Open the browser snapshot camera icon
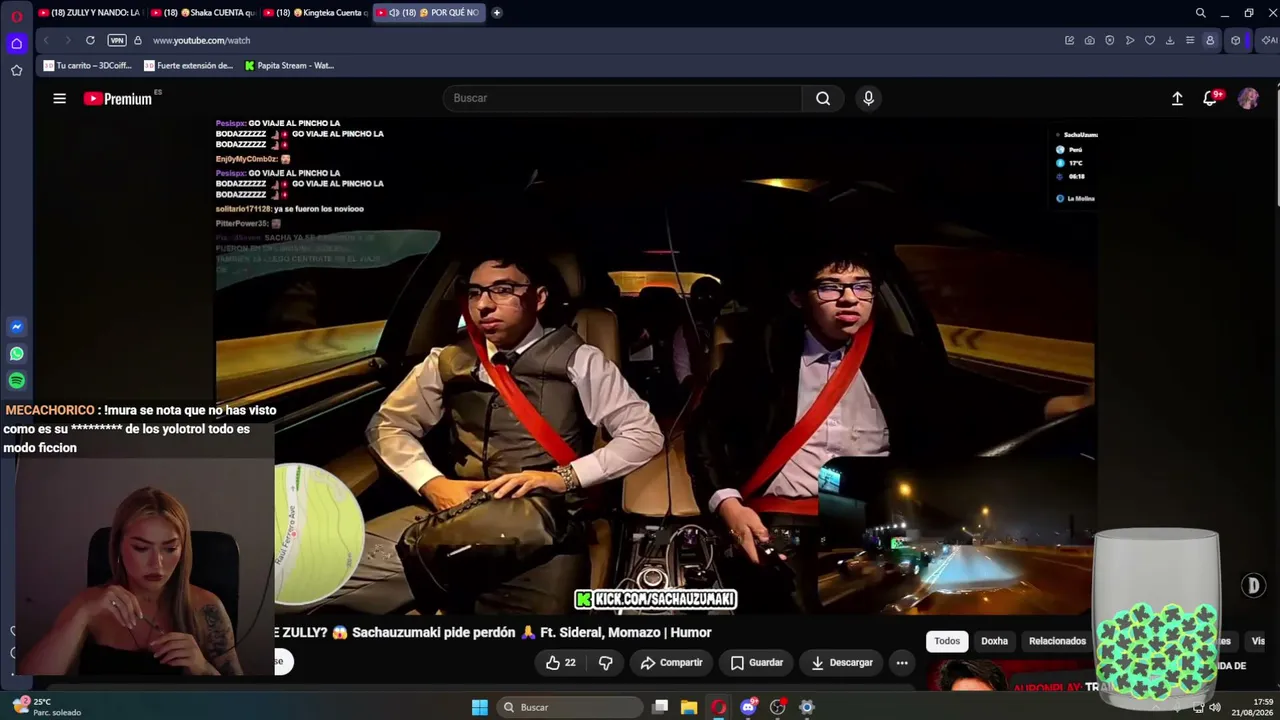This screenshot has width=1280, height=720. (x=1089, y=40)
